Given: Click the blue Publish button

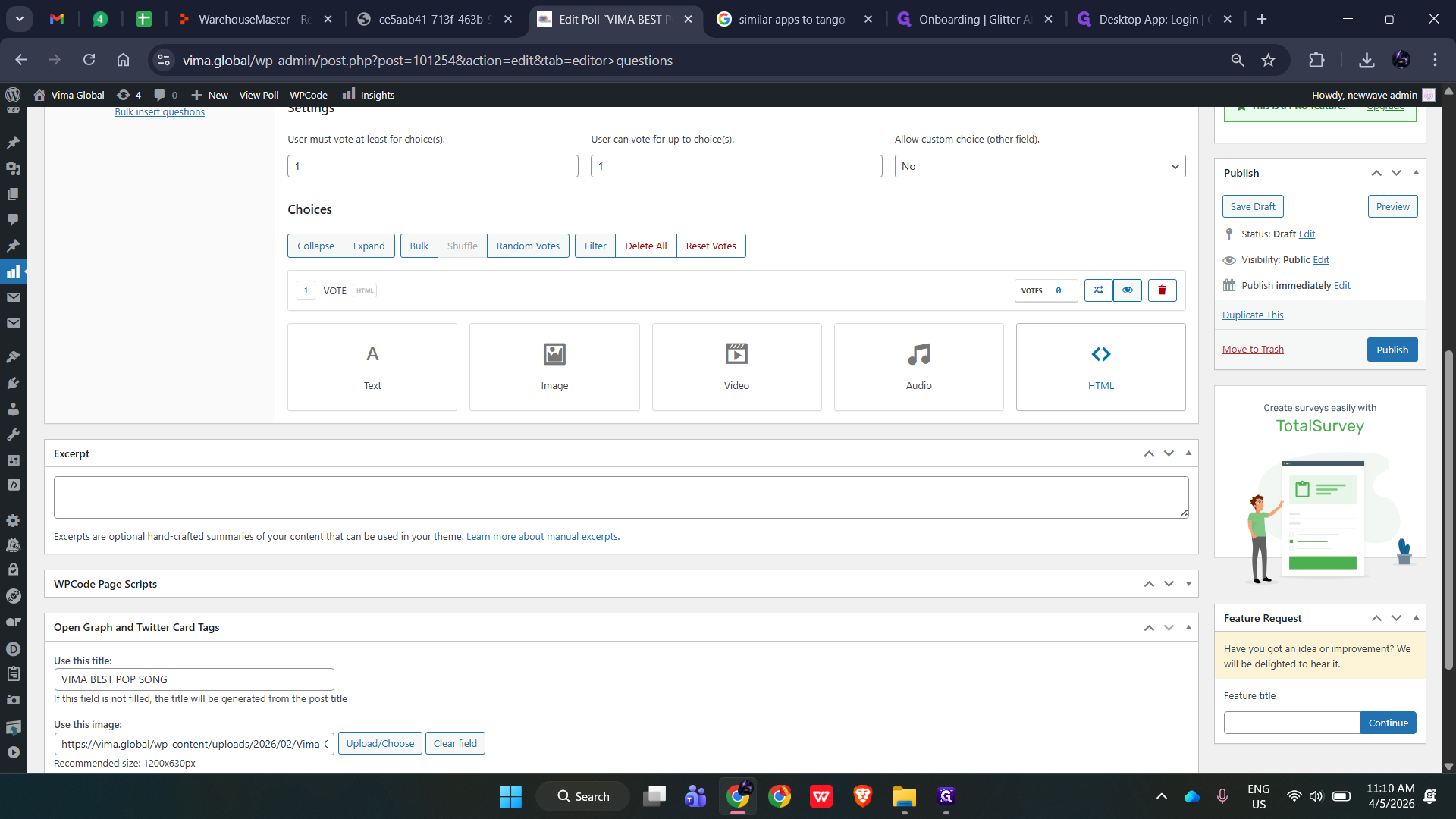Looking at the screenshot, I should pyautogui.click(x=1392, y=350).
